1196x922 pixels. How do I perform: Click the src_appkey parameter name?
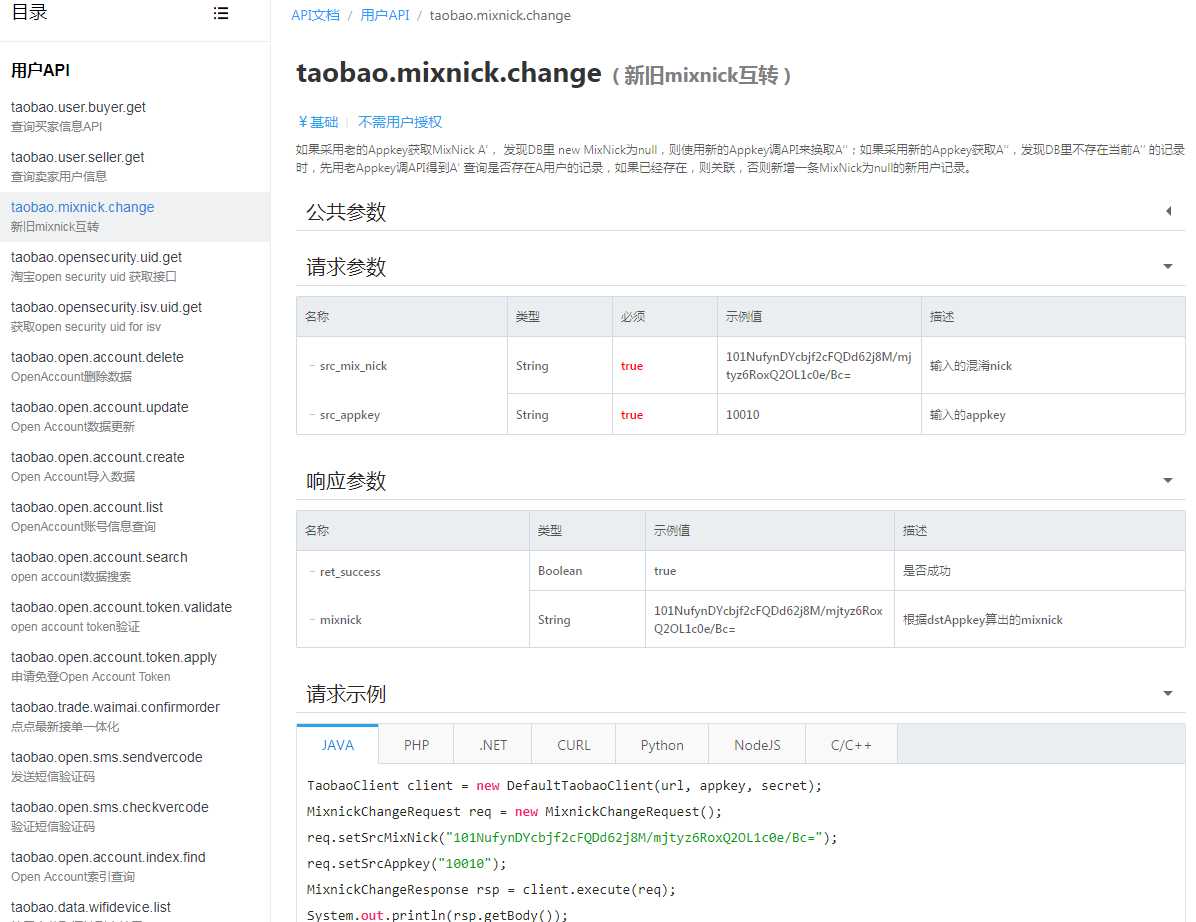(x=349, y=415)
